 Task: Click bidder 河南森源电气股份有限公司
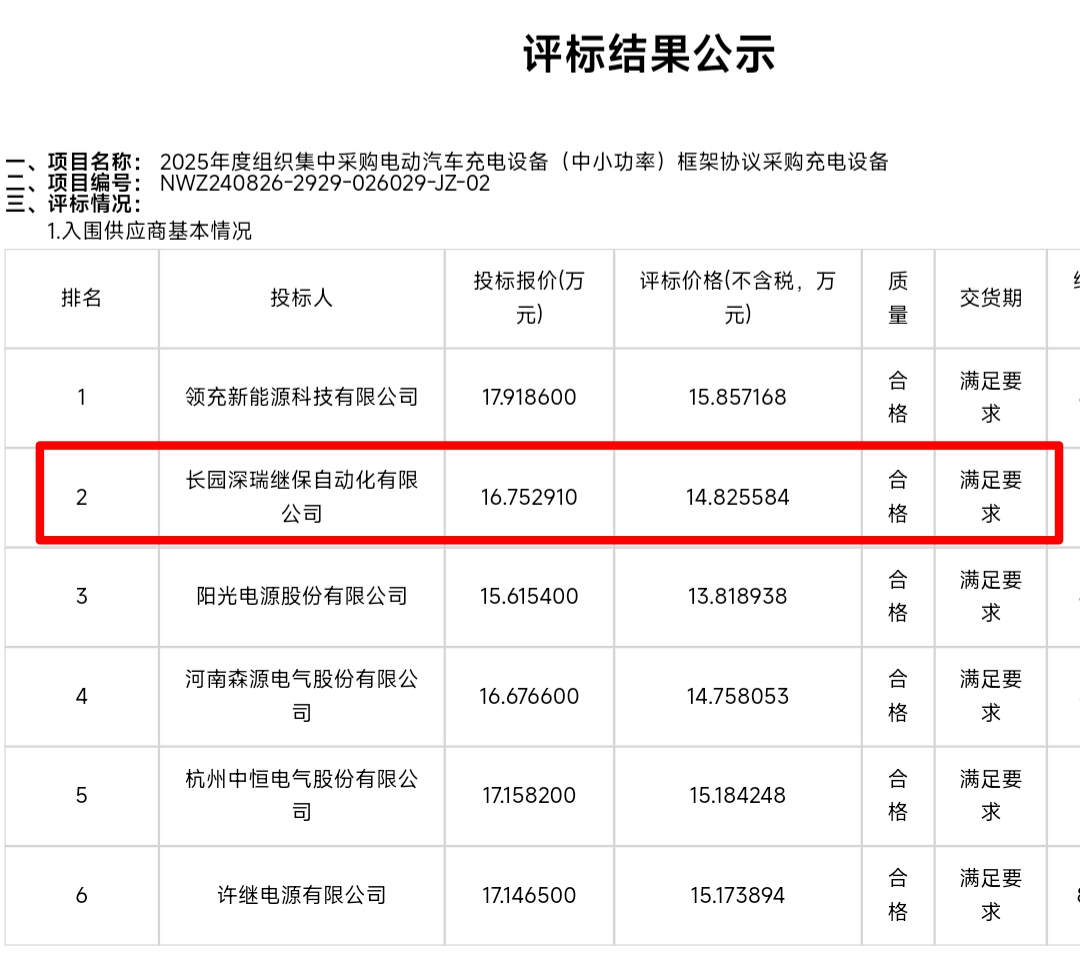pos(302,696)
